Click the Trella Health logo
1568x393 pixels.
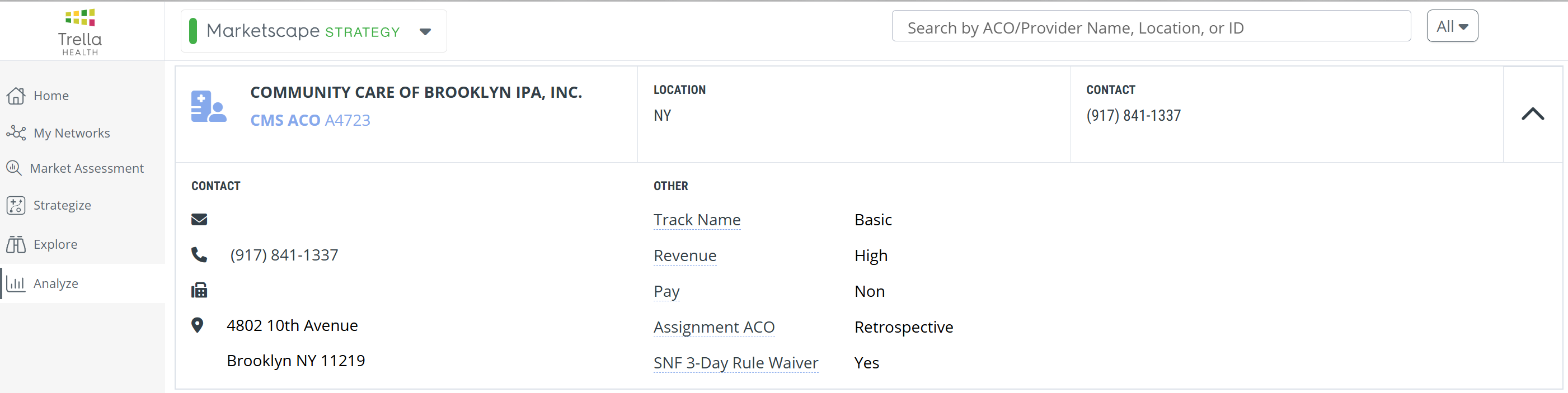[x=79, y=32]
